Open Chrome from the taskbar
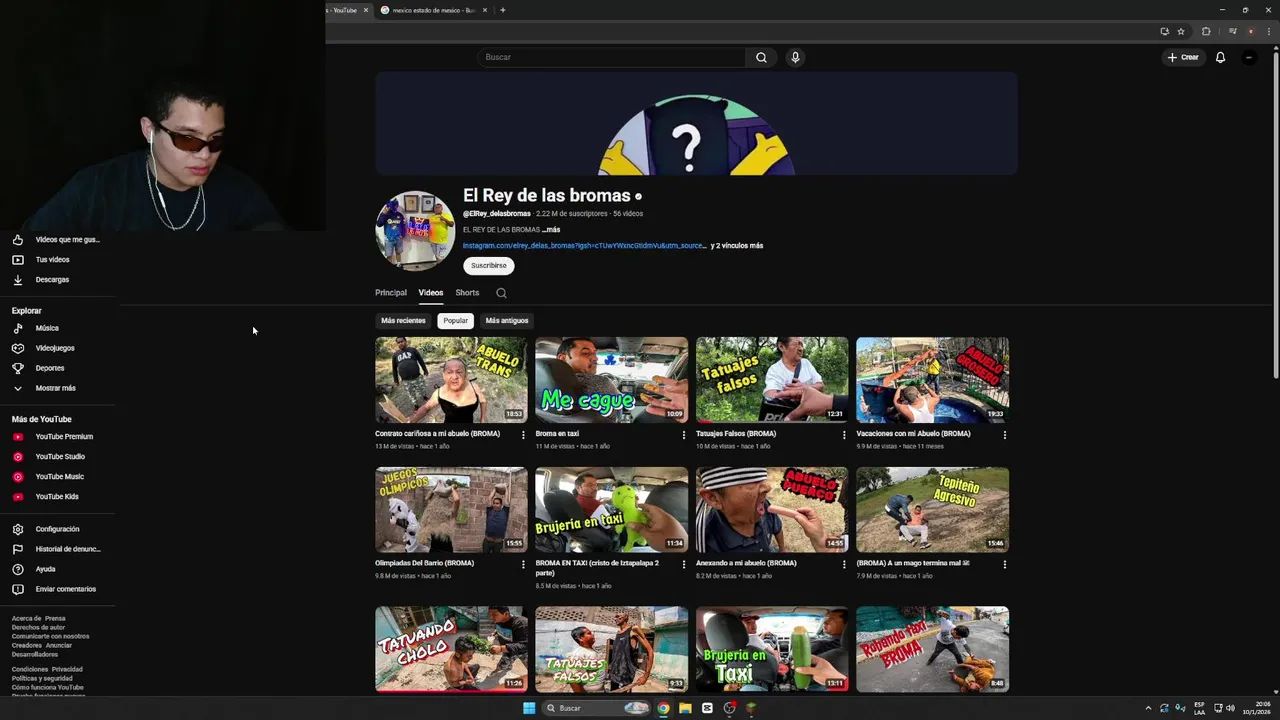 tap(663, 708)
